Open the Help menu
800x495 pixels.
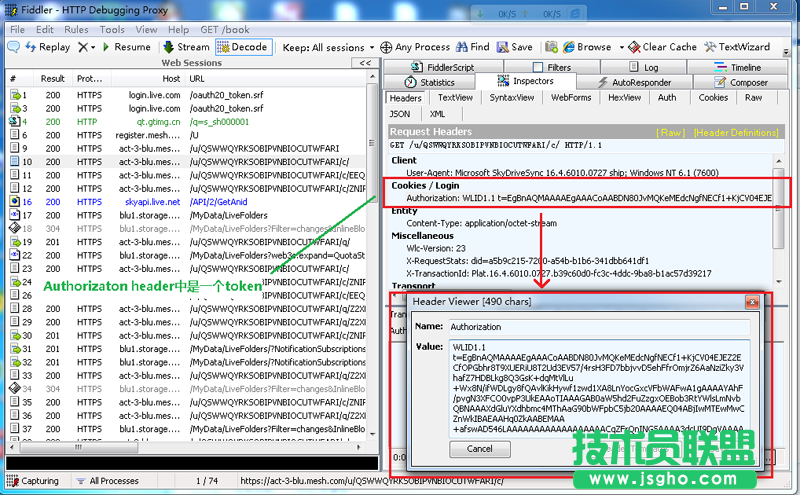(x=178, y=30)
